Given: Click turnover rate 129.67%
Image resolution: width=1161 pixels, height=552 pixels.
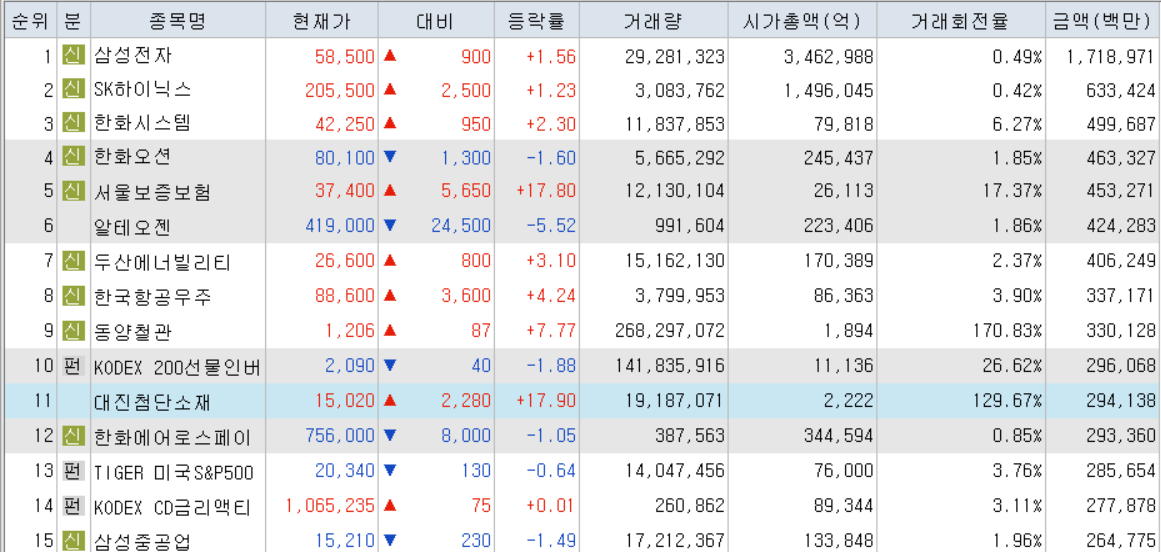Looking at the screenshot, I should pos(1008,401).
